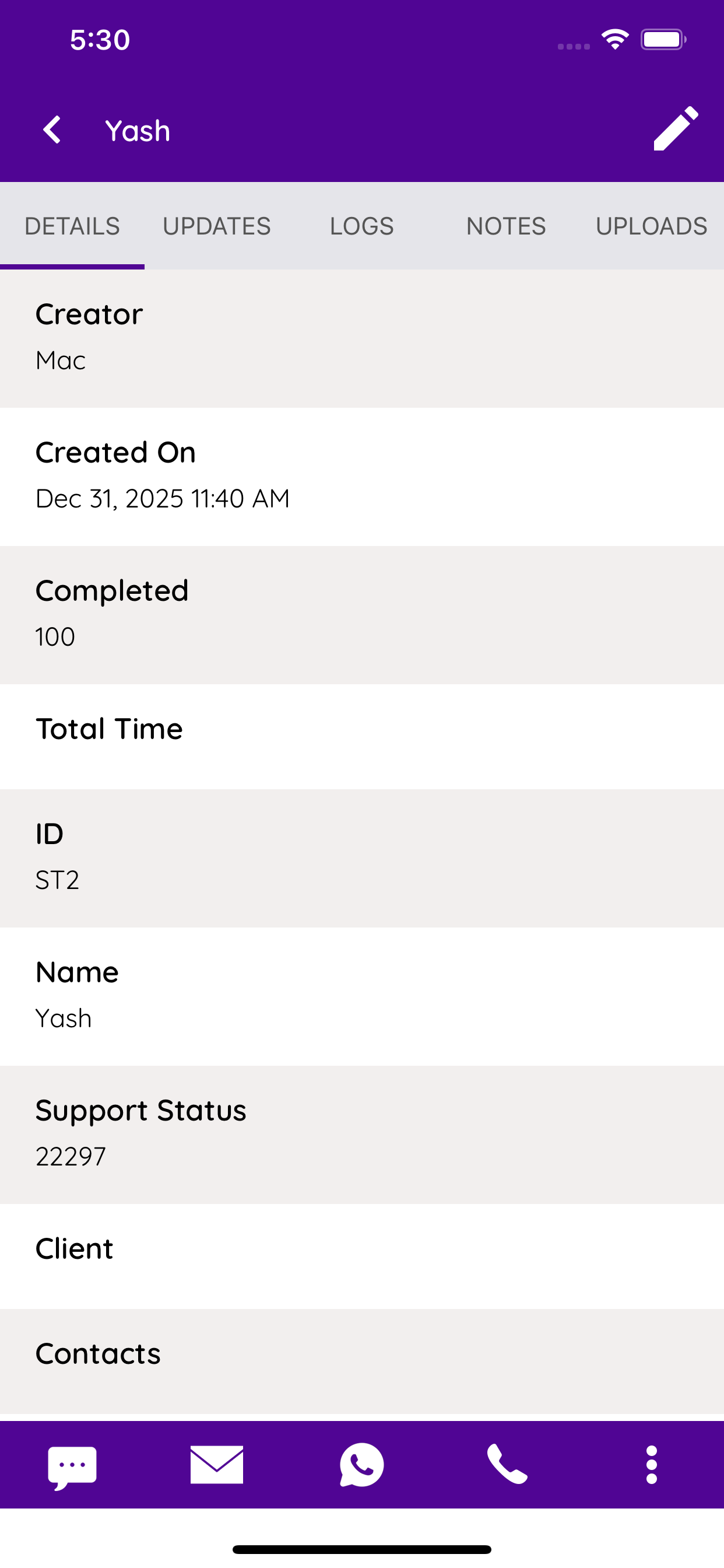Tap the Completed 100 row
This screenshot has width=724, height=1568.
tap(362, 615)
